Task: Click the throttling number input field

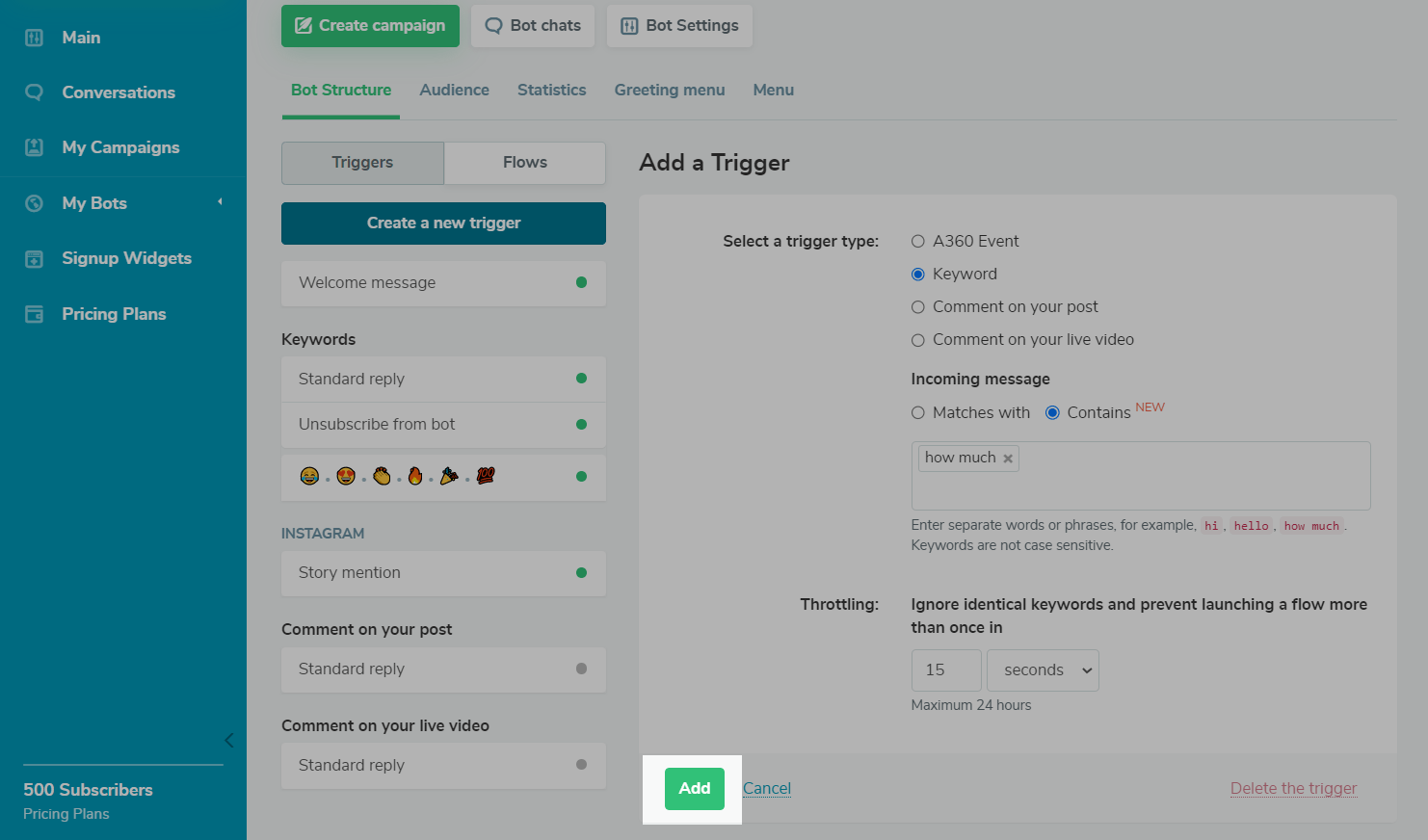Action: tap(945, 670)
